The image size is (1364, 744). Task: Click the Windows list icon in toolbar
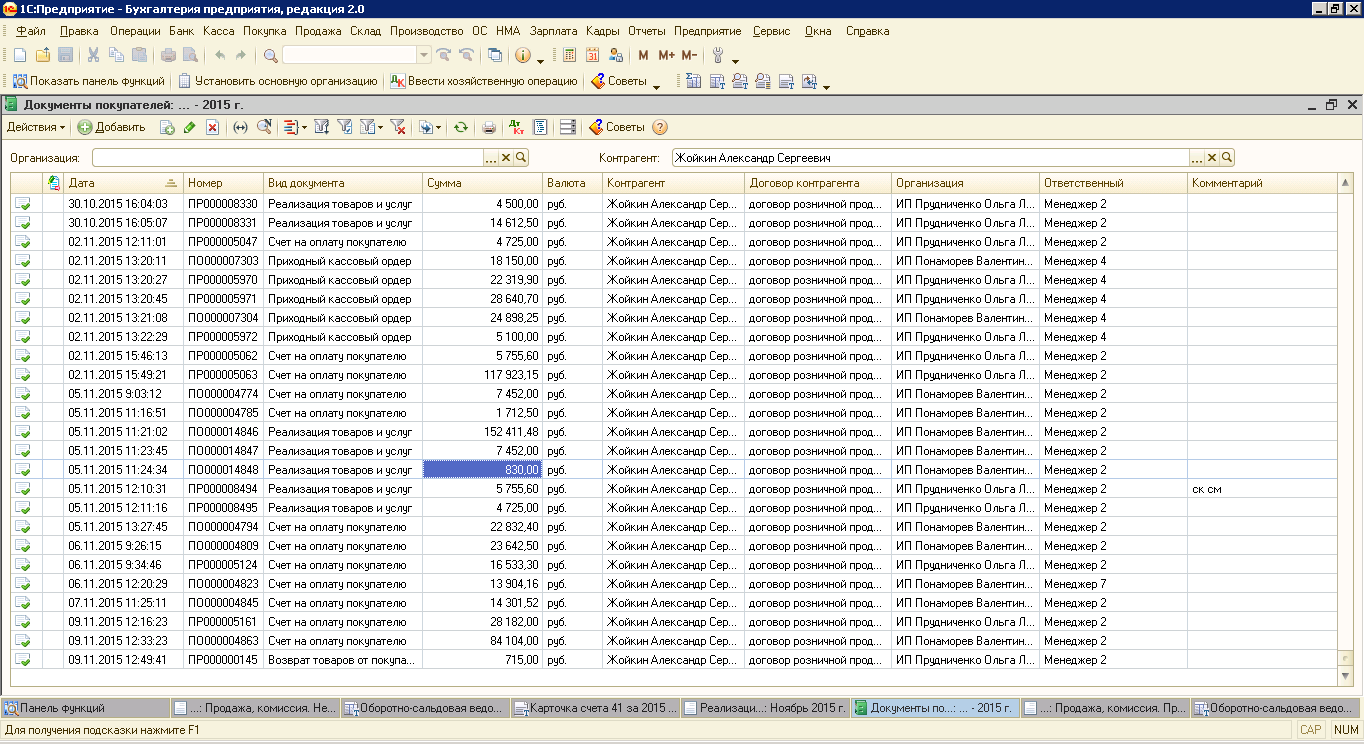(495, 55)
